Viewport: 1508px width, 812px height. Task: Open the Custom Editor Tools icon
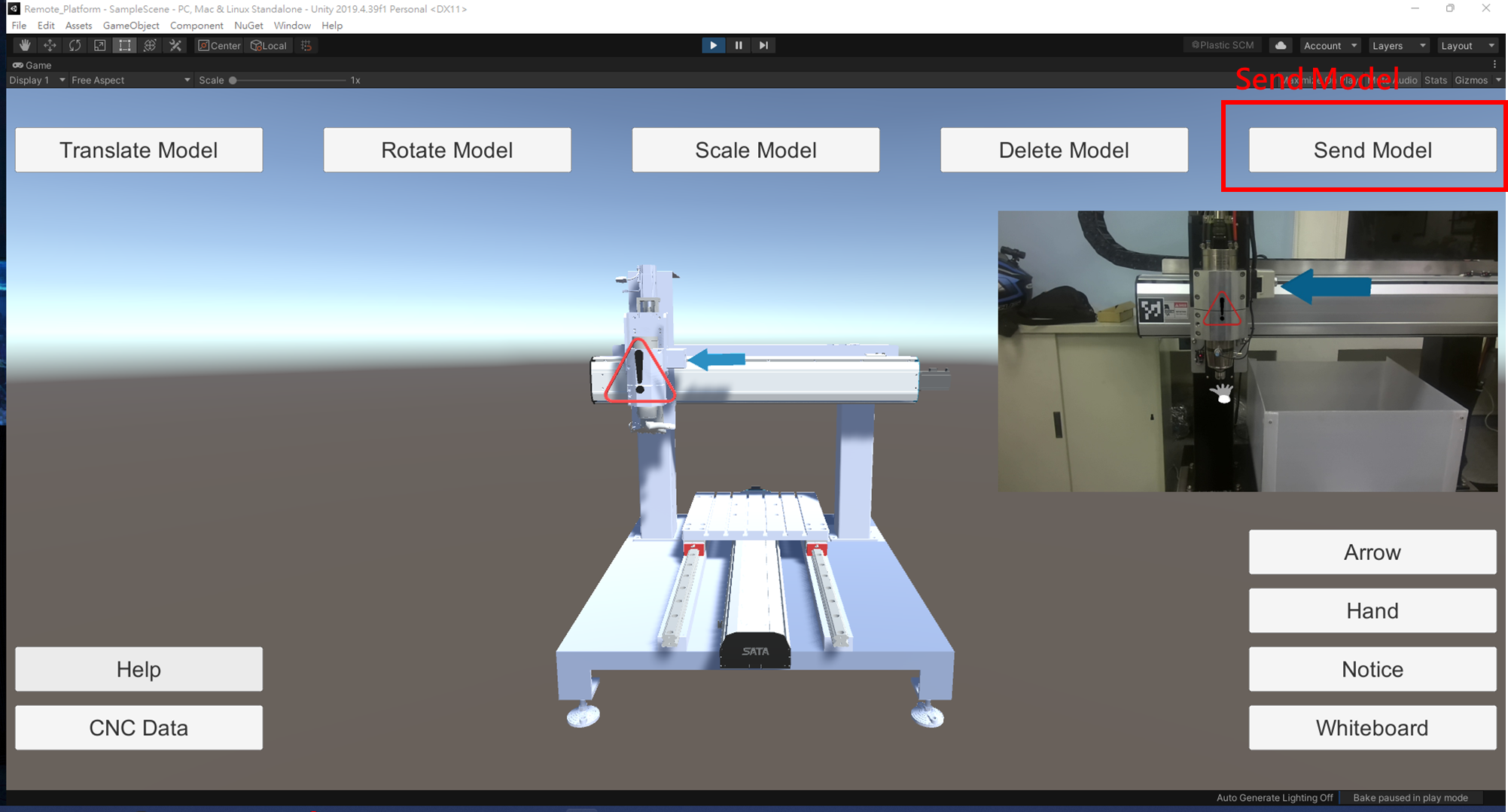[x=175, y=45]
